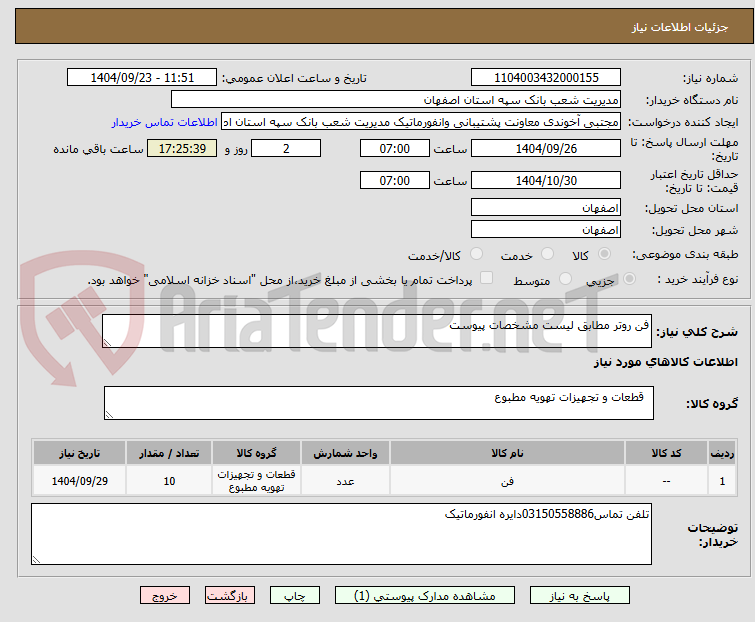Screen dimensions: 755x622
Task: Select the کالا radio button
Action: click(604, 254)
